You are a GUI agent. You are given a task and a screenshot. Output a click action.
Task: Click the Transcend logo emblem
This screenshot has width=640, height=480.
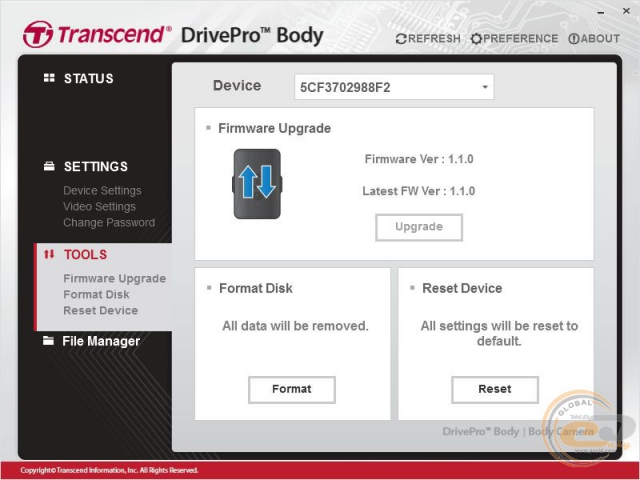[x=38, y=34]
